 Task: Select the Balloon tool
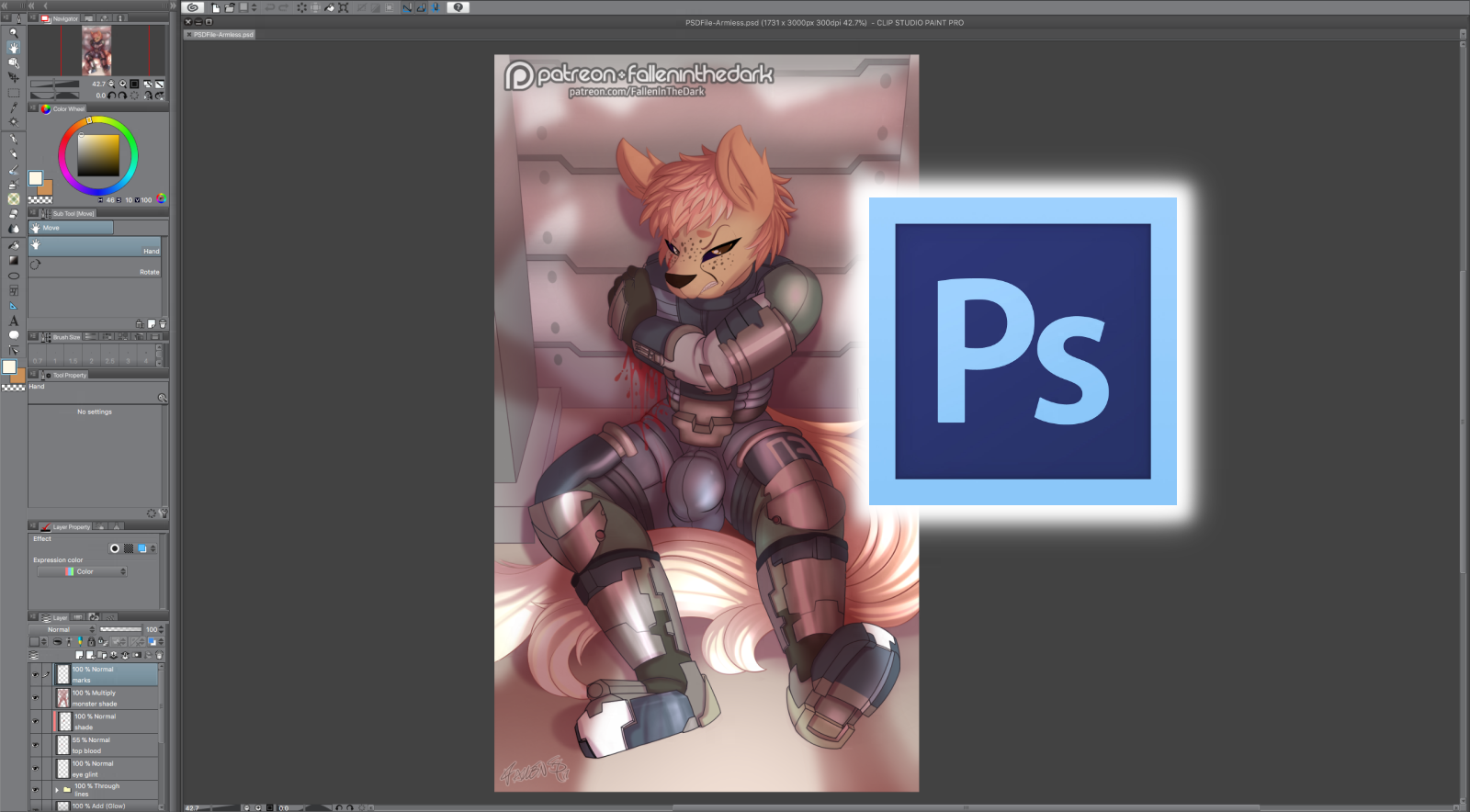click(13, 335)
